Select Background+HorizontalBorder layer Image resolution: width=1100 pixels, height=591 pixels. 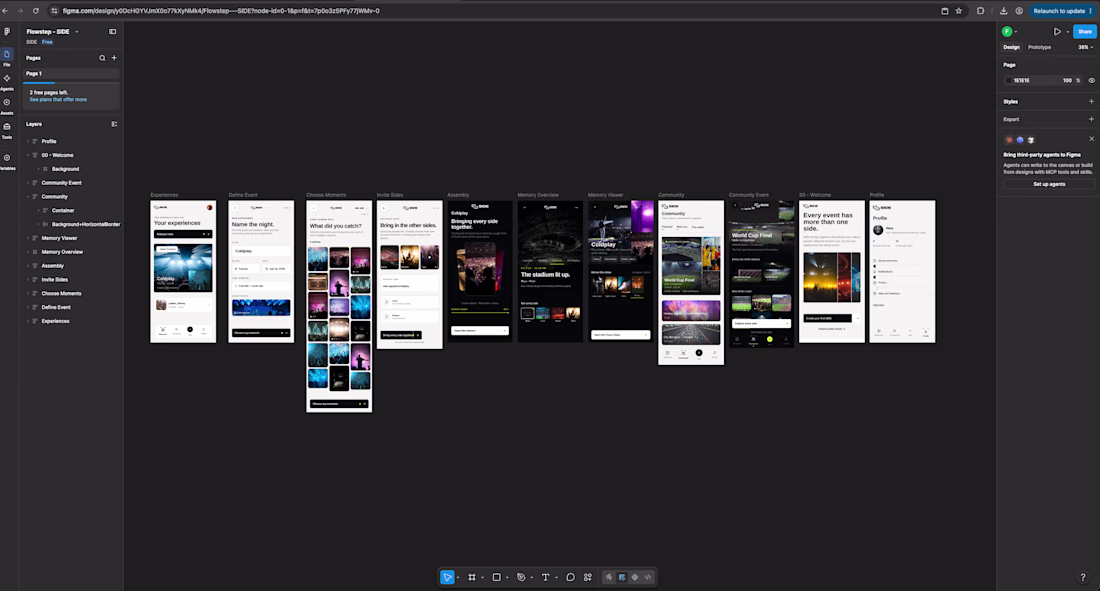coord(86,225)
